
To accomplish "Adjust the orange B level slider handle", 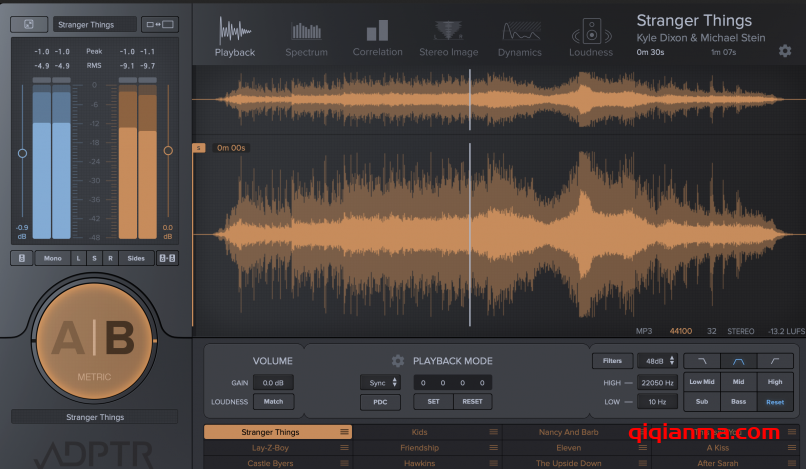I will (168, 151).
